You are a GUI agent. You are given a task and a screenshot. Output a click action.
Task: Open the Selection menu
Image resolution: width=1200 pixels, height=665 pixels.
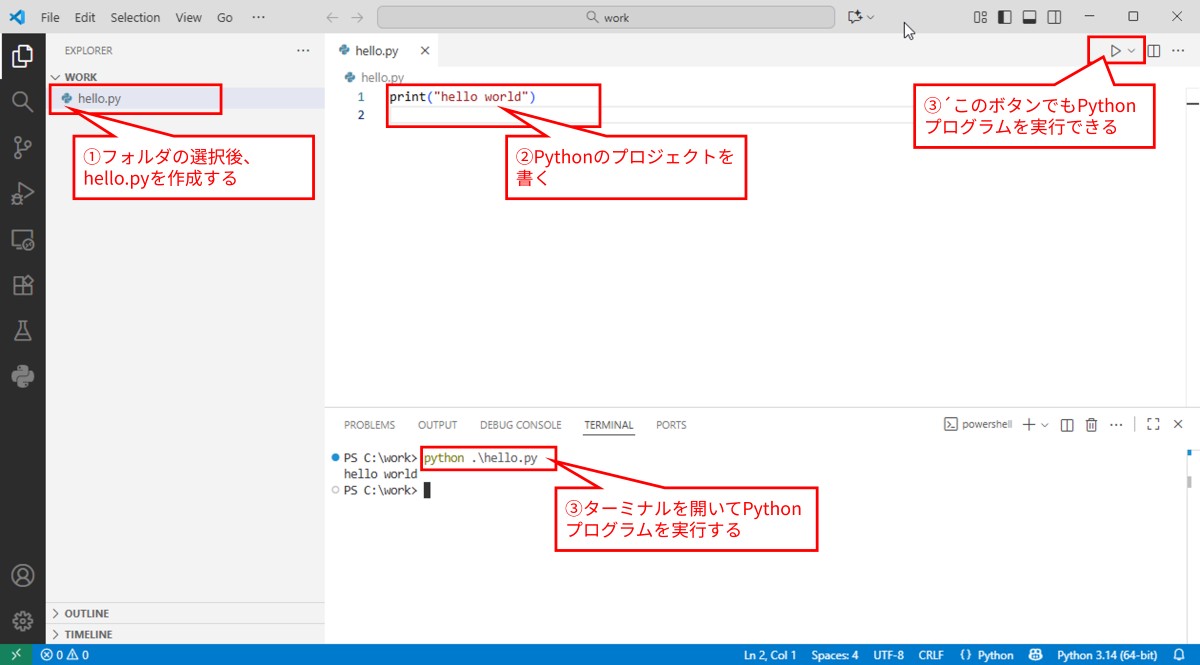pos(135,17)
